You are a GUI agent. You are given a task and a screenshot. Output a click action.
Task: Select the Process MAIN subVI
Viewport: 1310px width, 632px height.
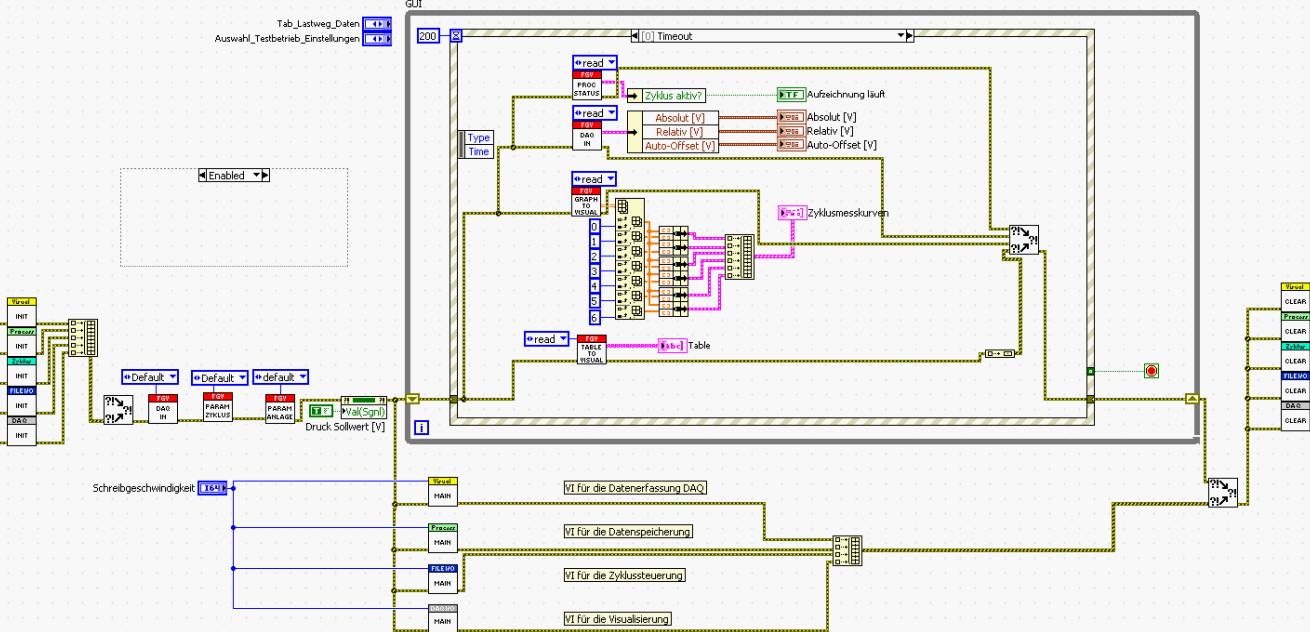coord(442,537)
